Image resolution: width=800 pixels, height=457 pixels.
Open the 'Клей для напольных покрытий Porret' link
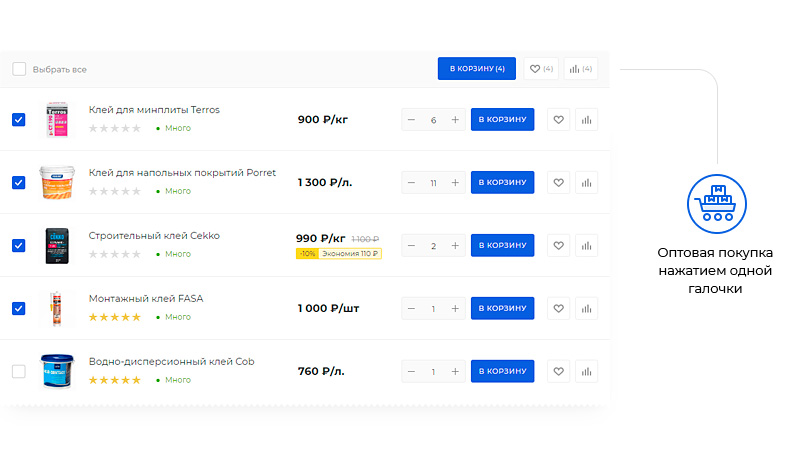click(x=182, y=172)
